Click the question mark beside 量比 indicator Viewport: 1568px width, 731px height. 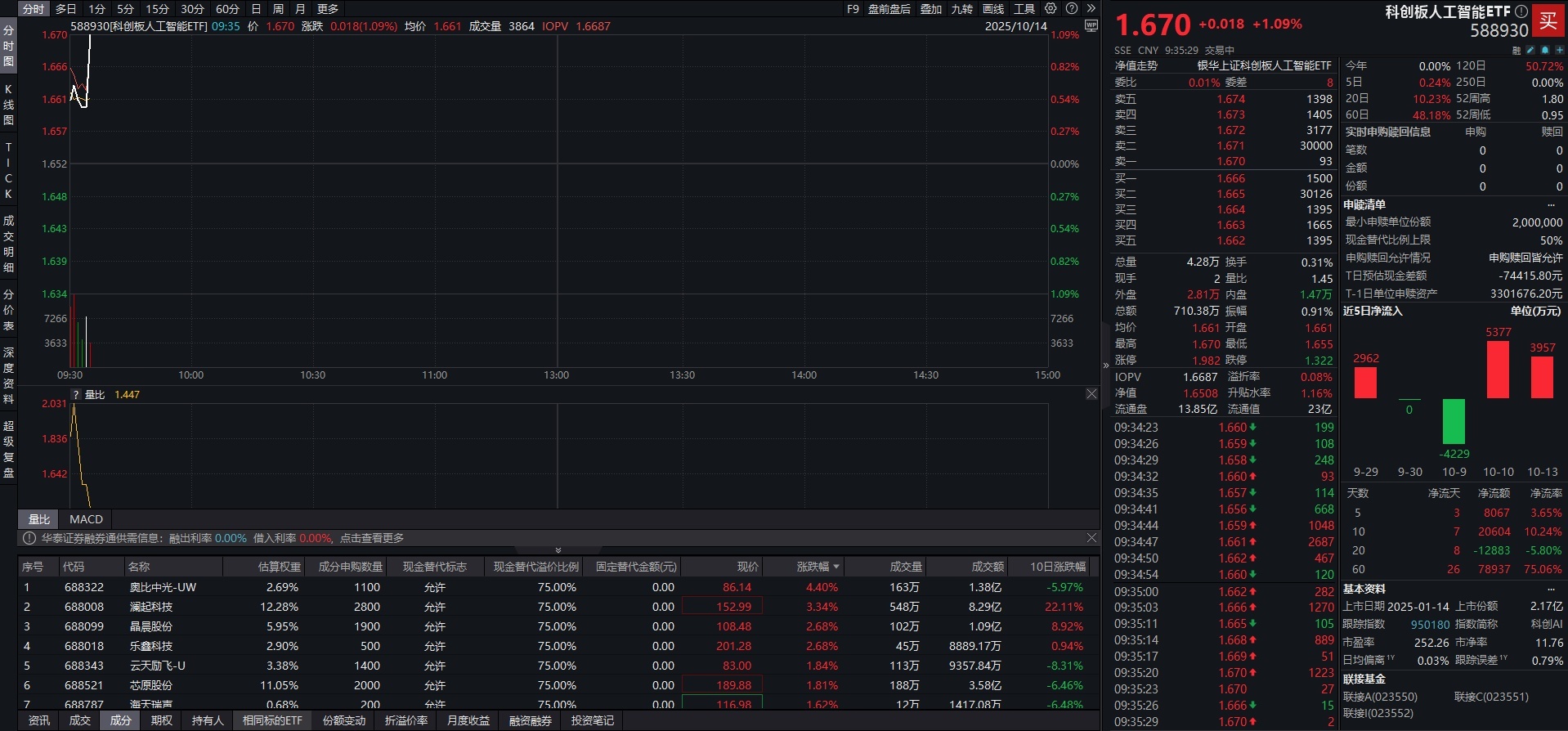76,395
